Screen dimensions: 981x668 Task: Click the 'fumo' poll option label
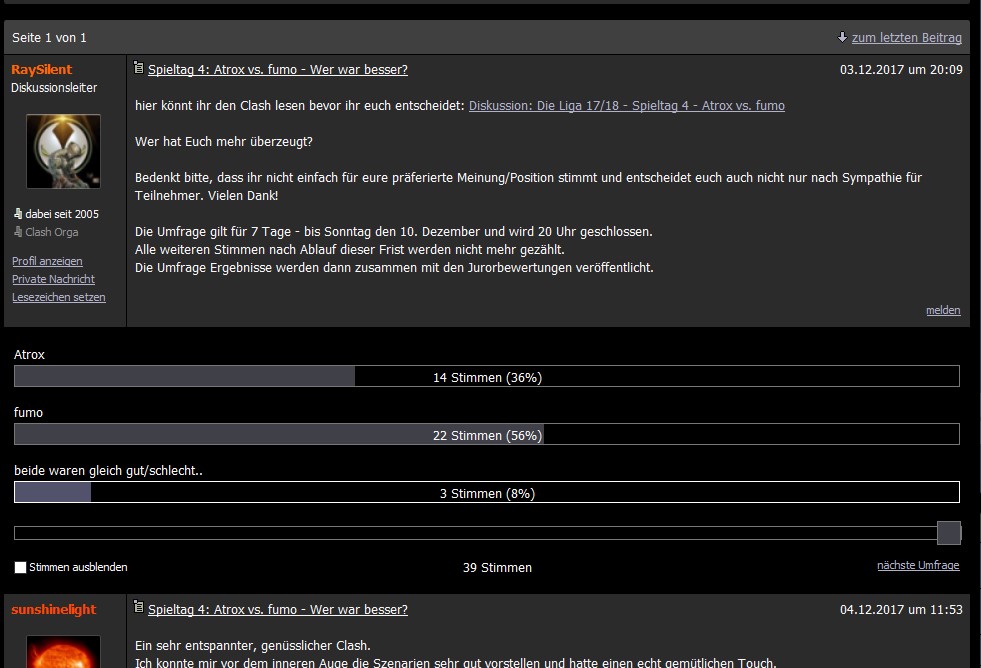coord(28,413)
